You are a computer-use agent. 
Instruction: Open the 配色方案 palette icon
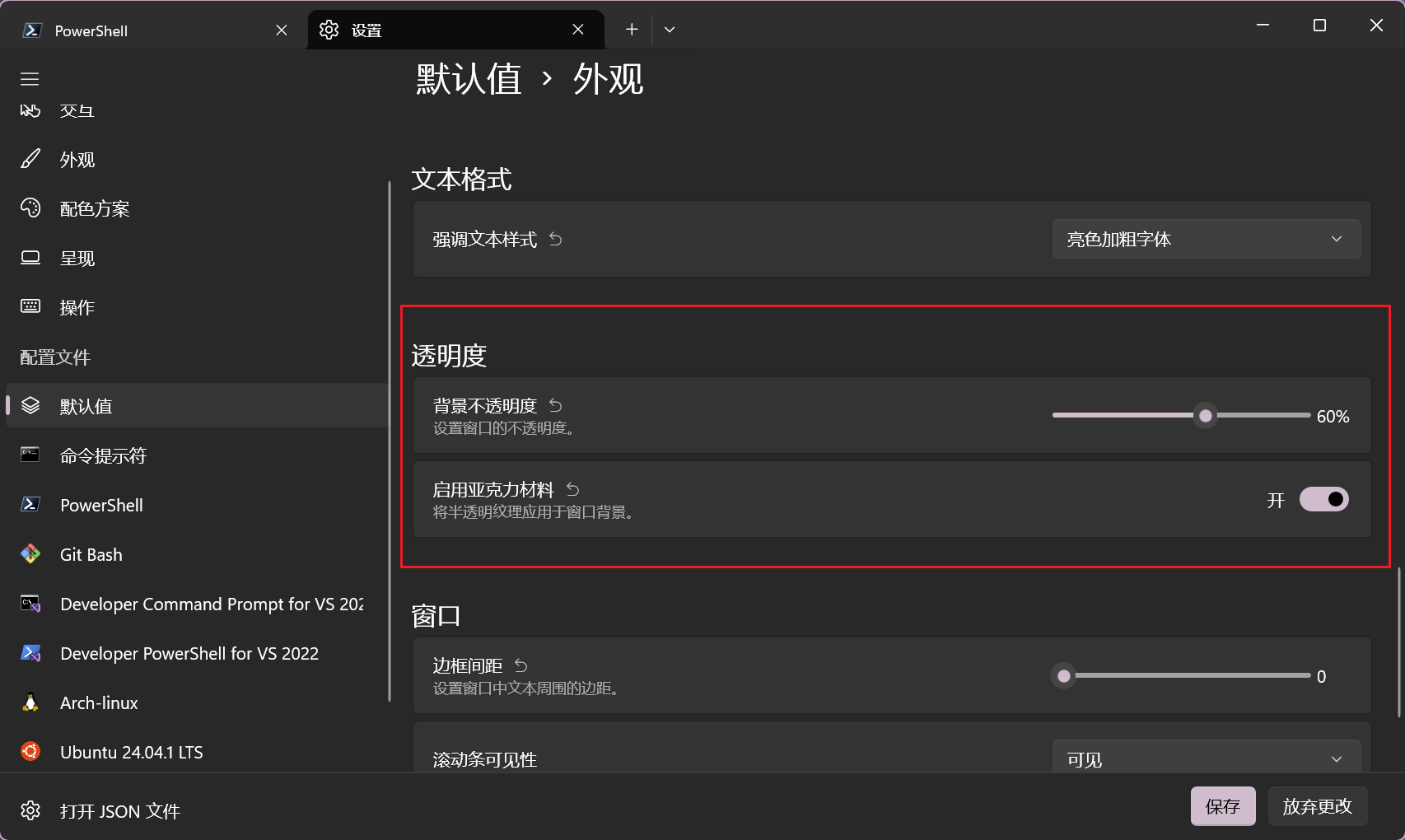[x=30, y=208]
